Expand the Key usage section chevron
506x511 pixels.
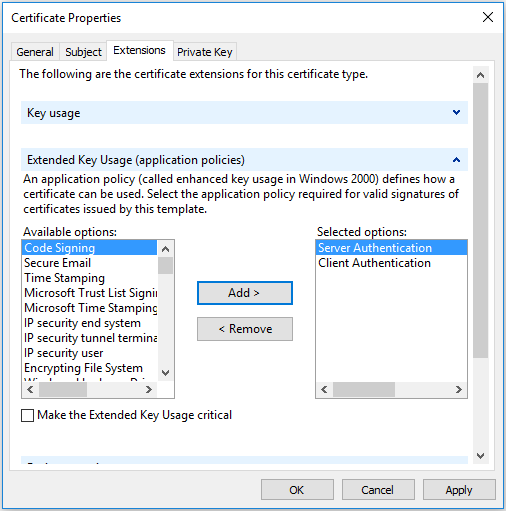[456, 112]
